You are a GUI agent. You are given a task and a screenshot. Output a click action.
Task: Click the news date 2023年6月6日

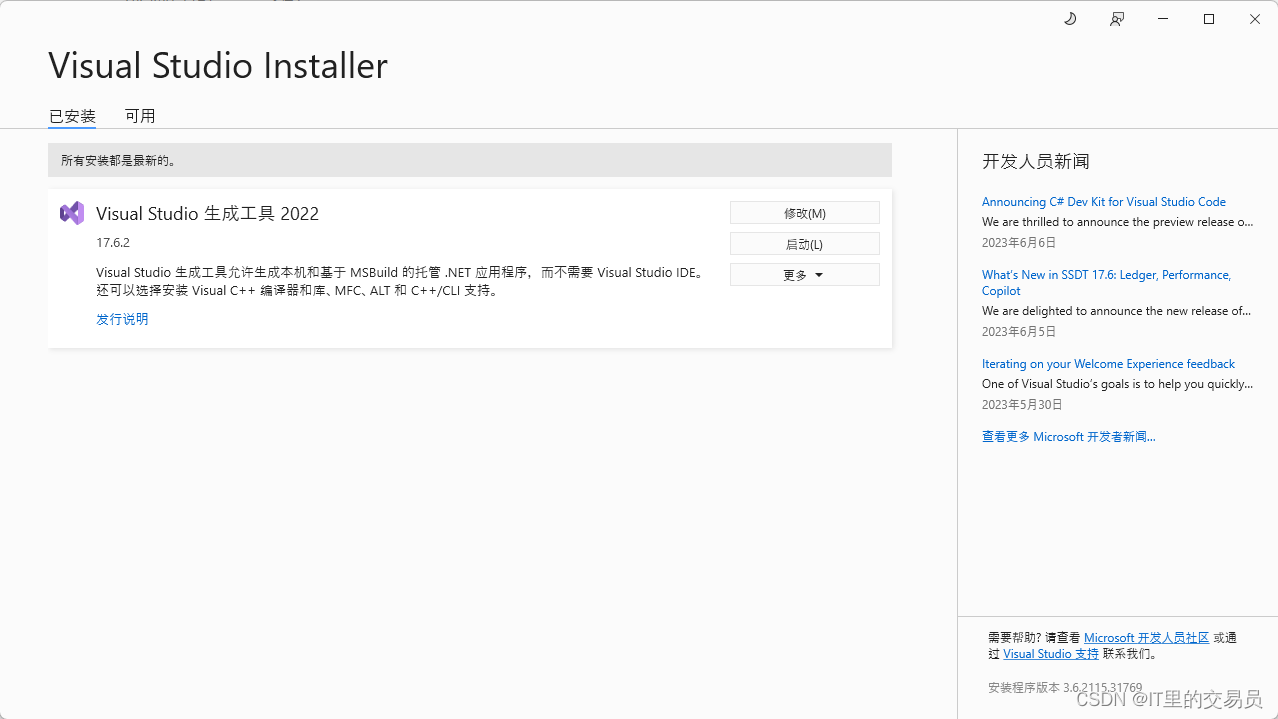coord(1019,243)
